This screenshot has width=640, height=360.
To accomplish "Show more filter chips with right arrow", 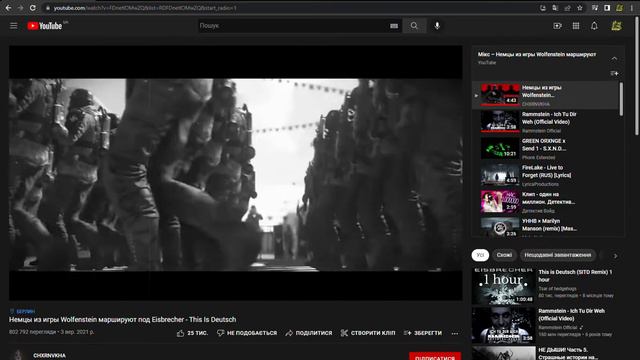I will pyautogui.click(x=615, y=256).
